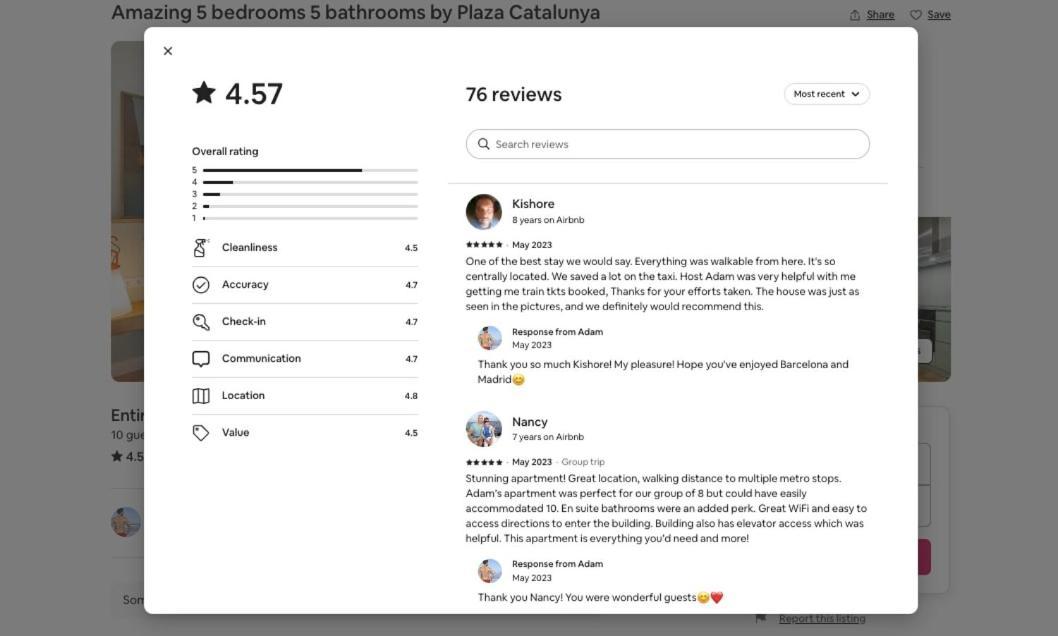
Task: Click the Value price tag icon
Action: pos(201,433)
